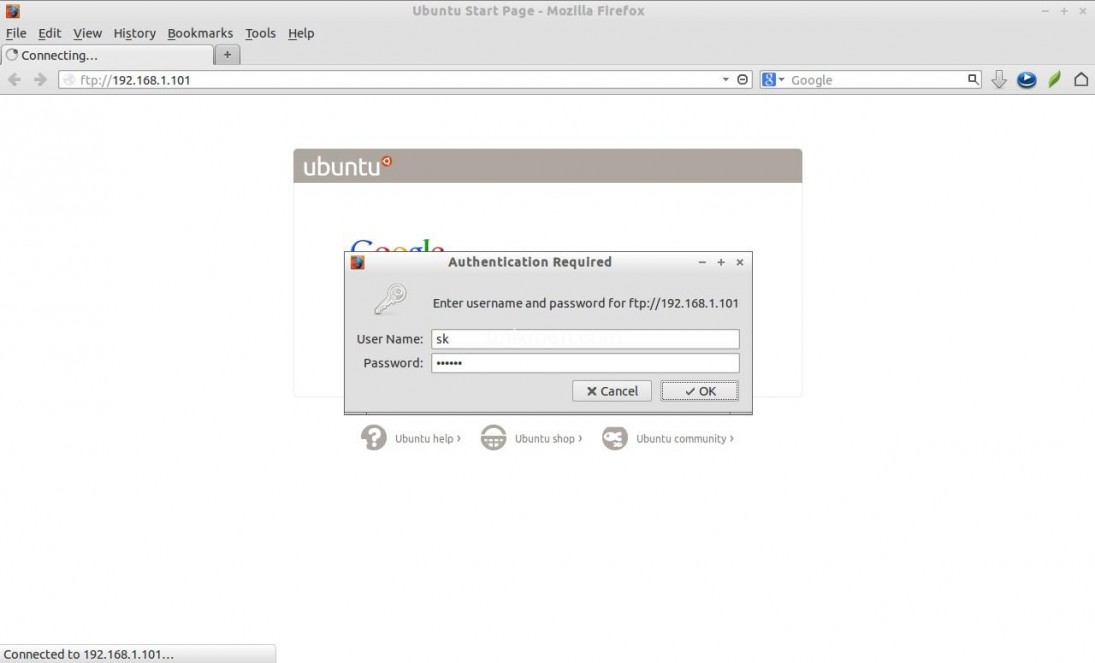Screen dimensions: 1095x663
Task: Open the Ubuntu help link
Action: click(x=428, y=439)
